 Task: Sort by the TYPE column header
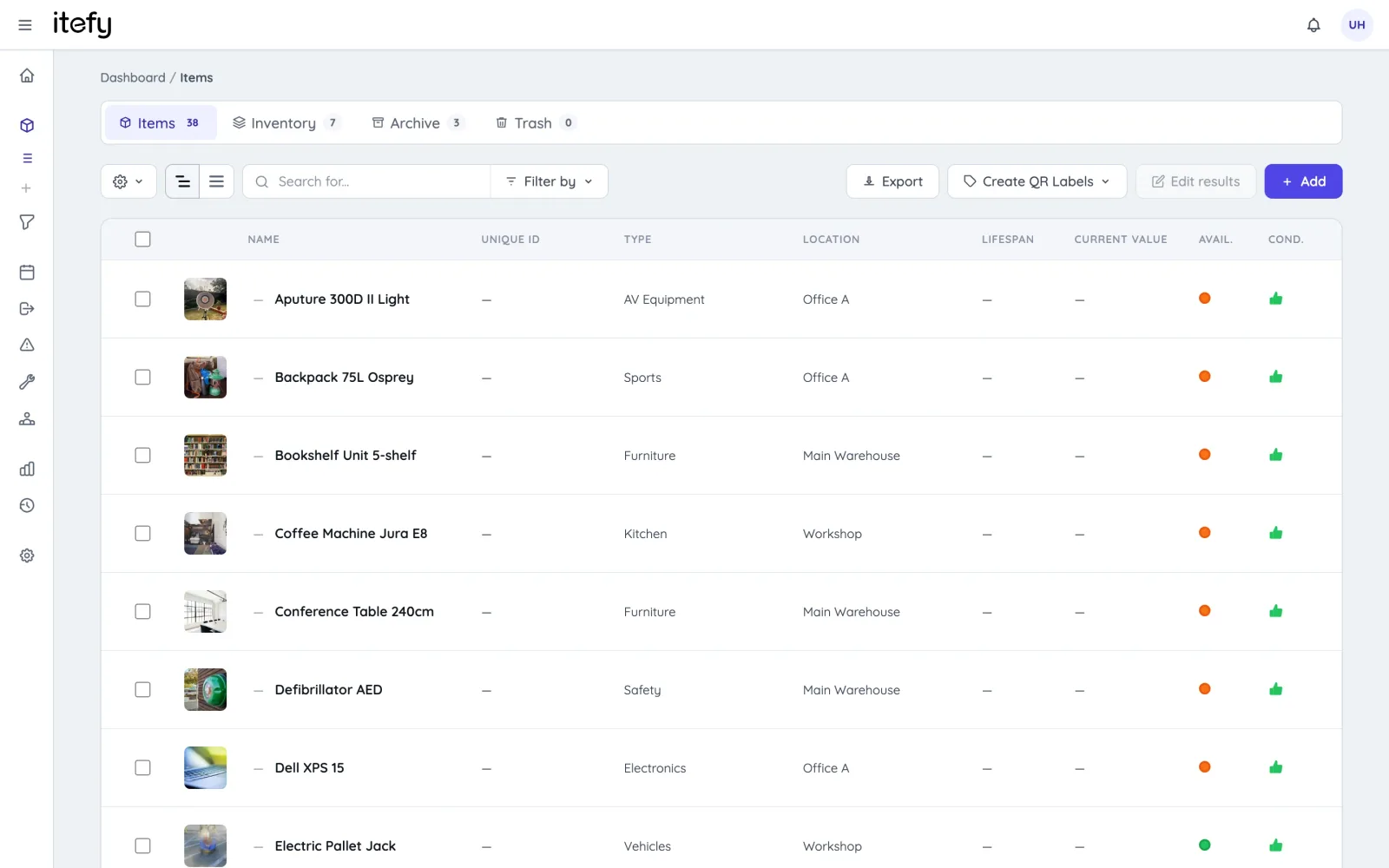tap(637, 240)
